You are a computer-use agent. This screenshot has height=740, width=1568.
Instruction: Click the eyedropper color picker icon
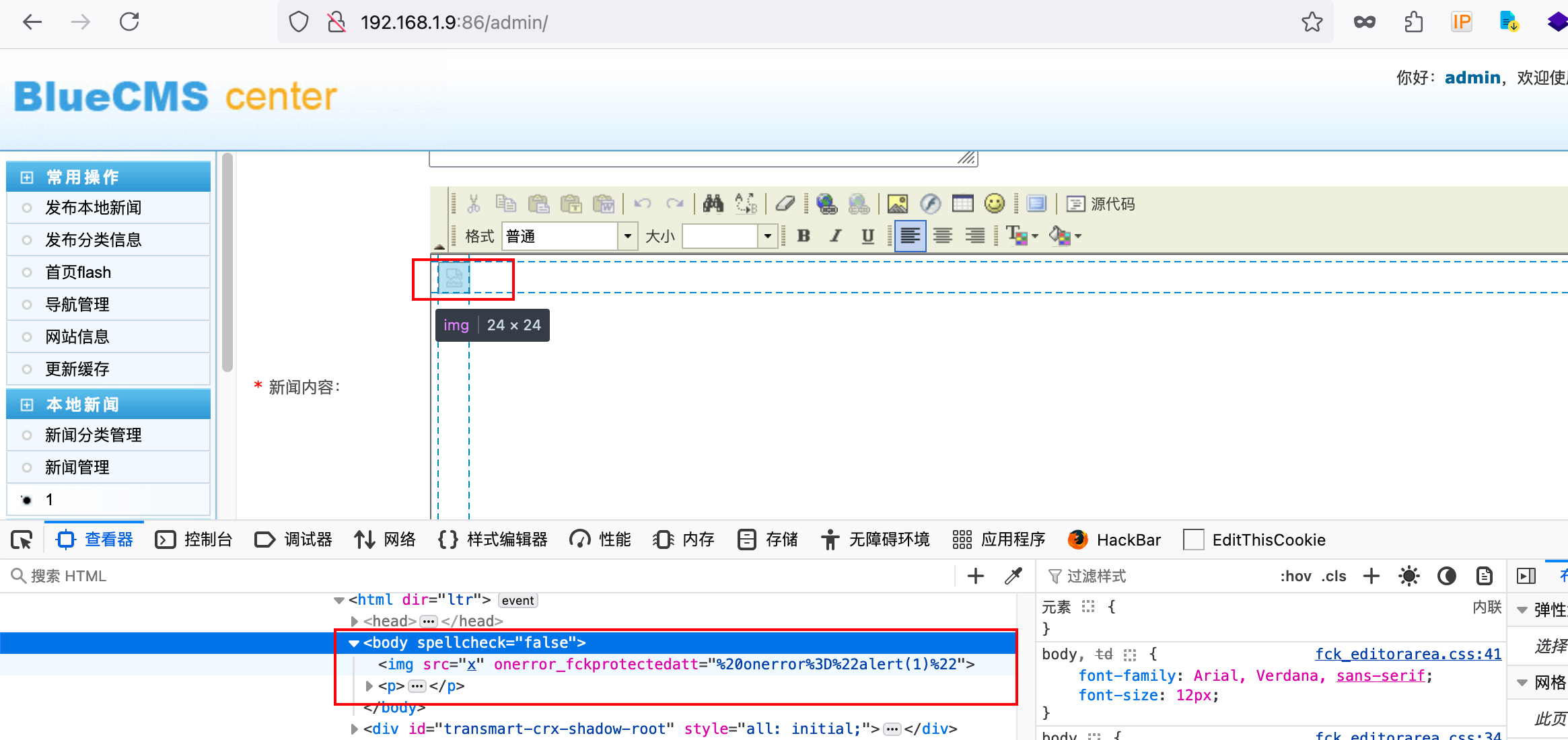click(x=1013, y=576)
